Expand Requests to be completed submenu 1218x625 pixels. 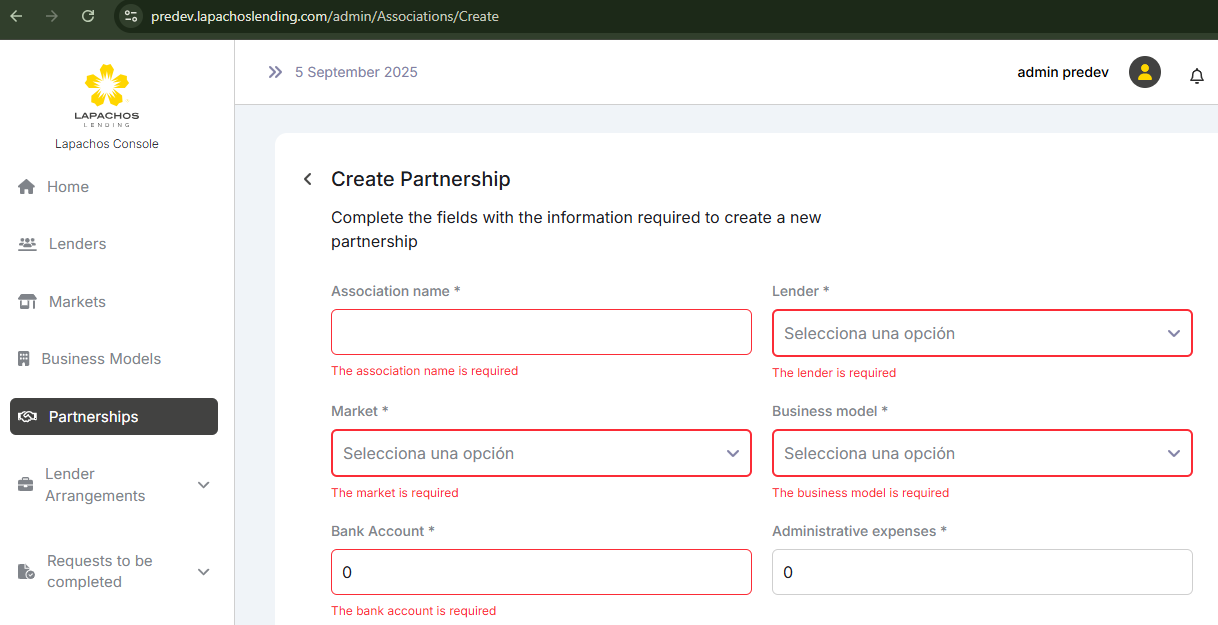click(x=204, y=572)
